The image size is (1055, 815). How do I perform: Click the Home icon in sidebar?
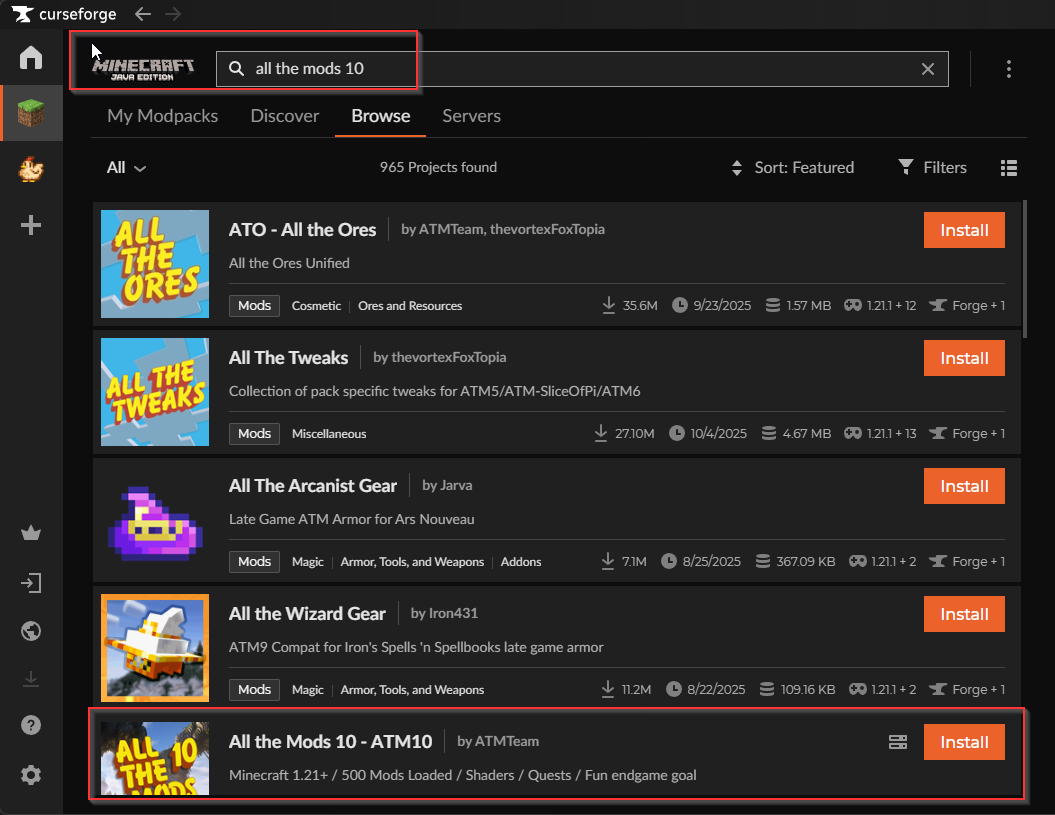point(31,57)
